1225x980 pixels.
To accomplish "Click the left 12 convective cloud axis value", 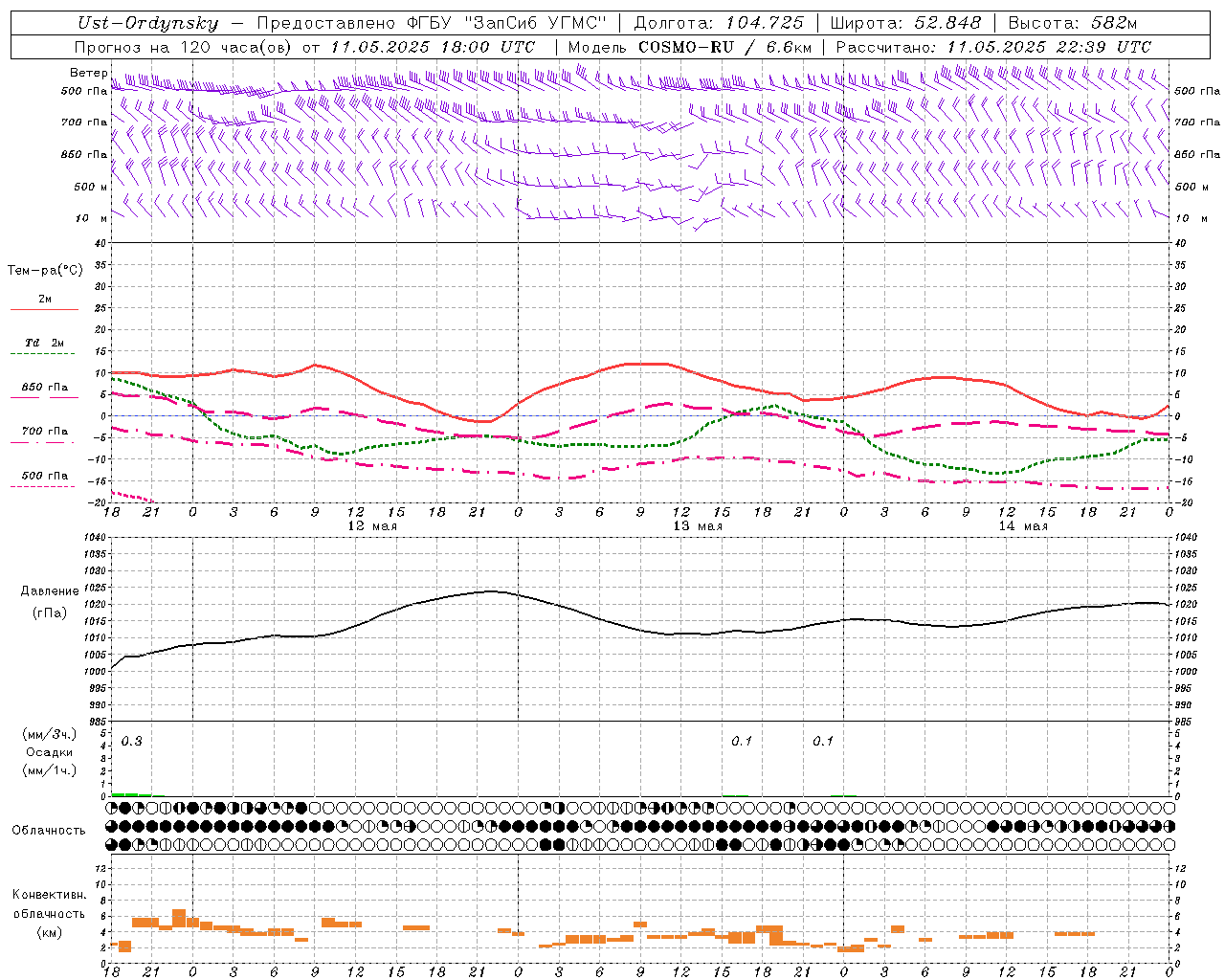I will point(100,869).
